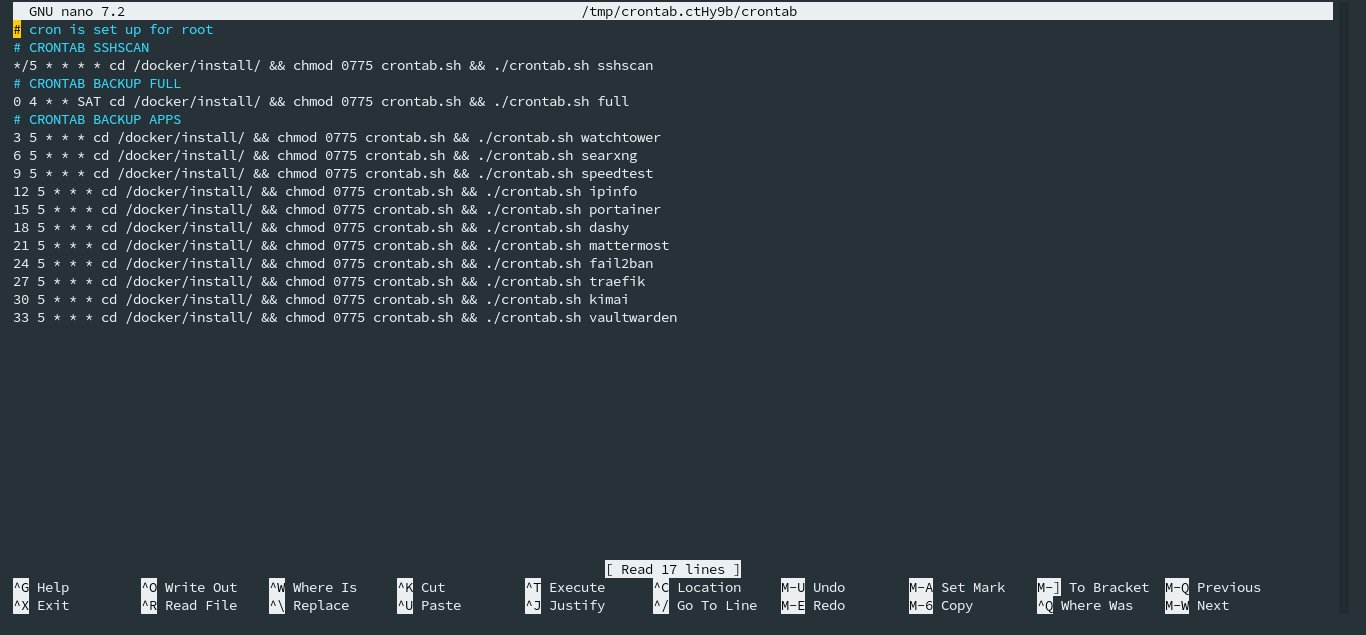Select the ^J Justify shortcut
This screenshot has width=1366, height=635.
pos(565,605)
